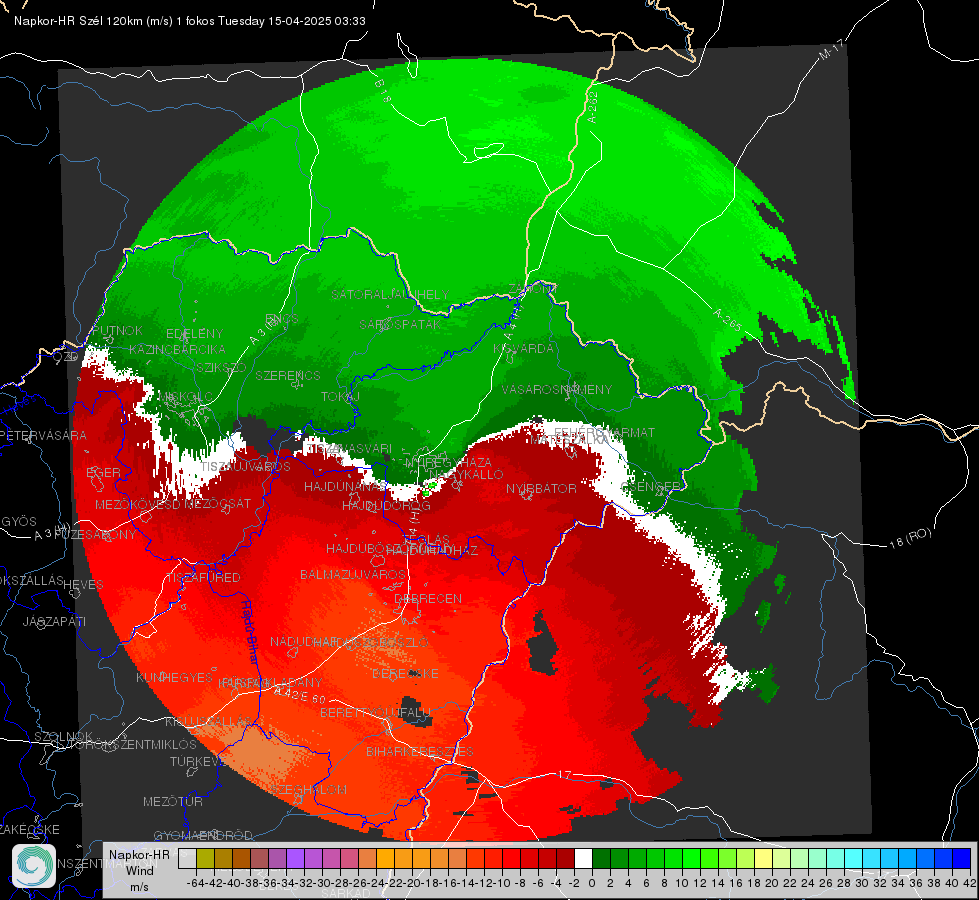
Task: Click the white swatch between -2 and 0
Action: pos(583,859)
